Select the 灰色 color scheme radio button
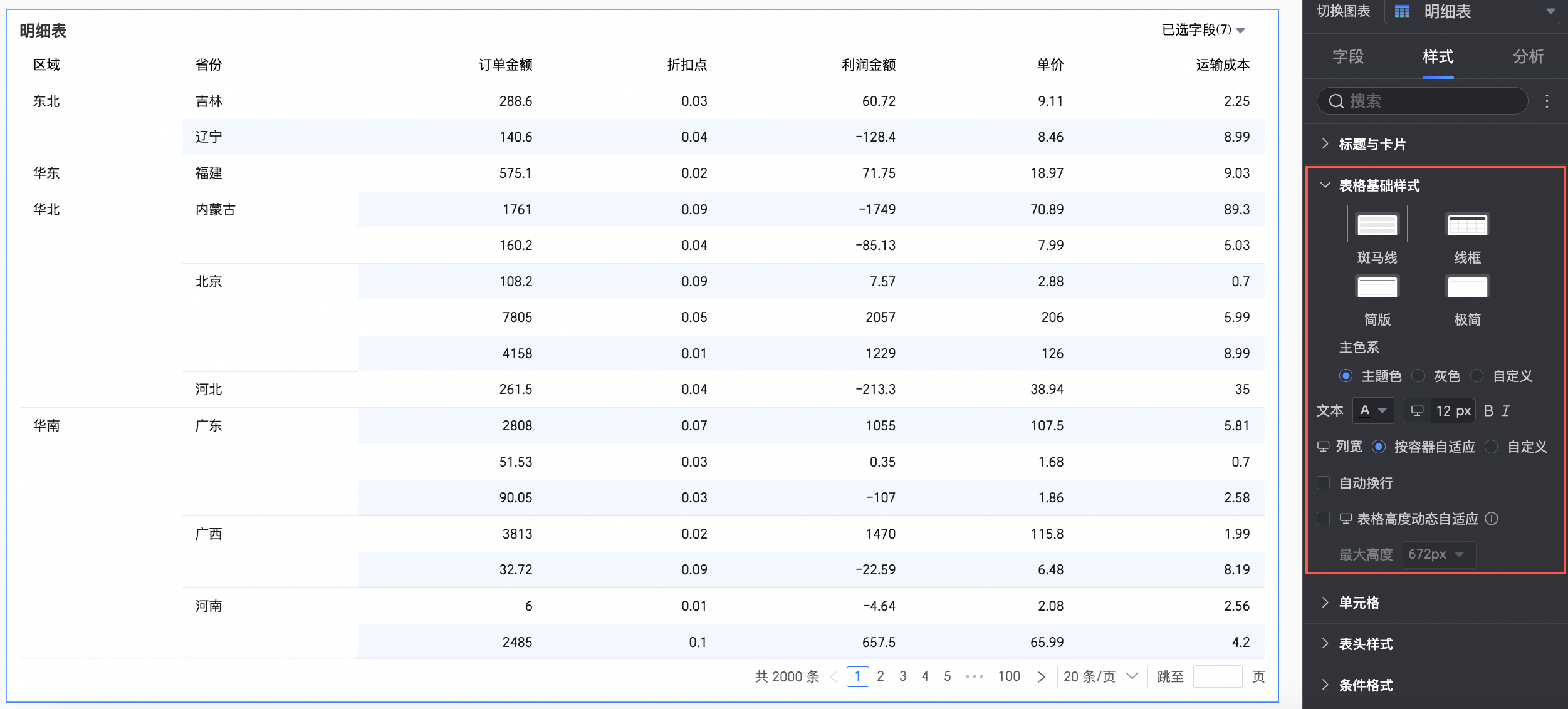Image resolution: width=1568 pixels, height=709 pixels. tap(1418, 376)
